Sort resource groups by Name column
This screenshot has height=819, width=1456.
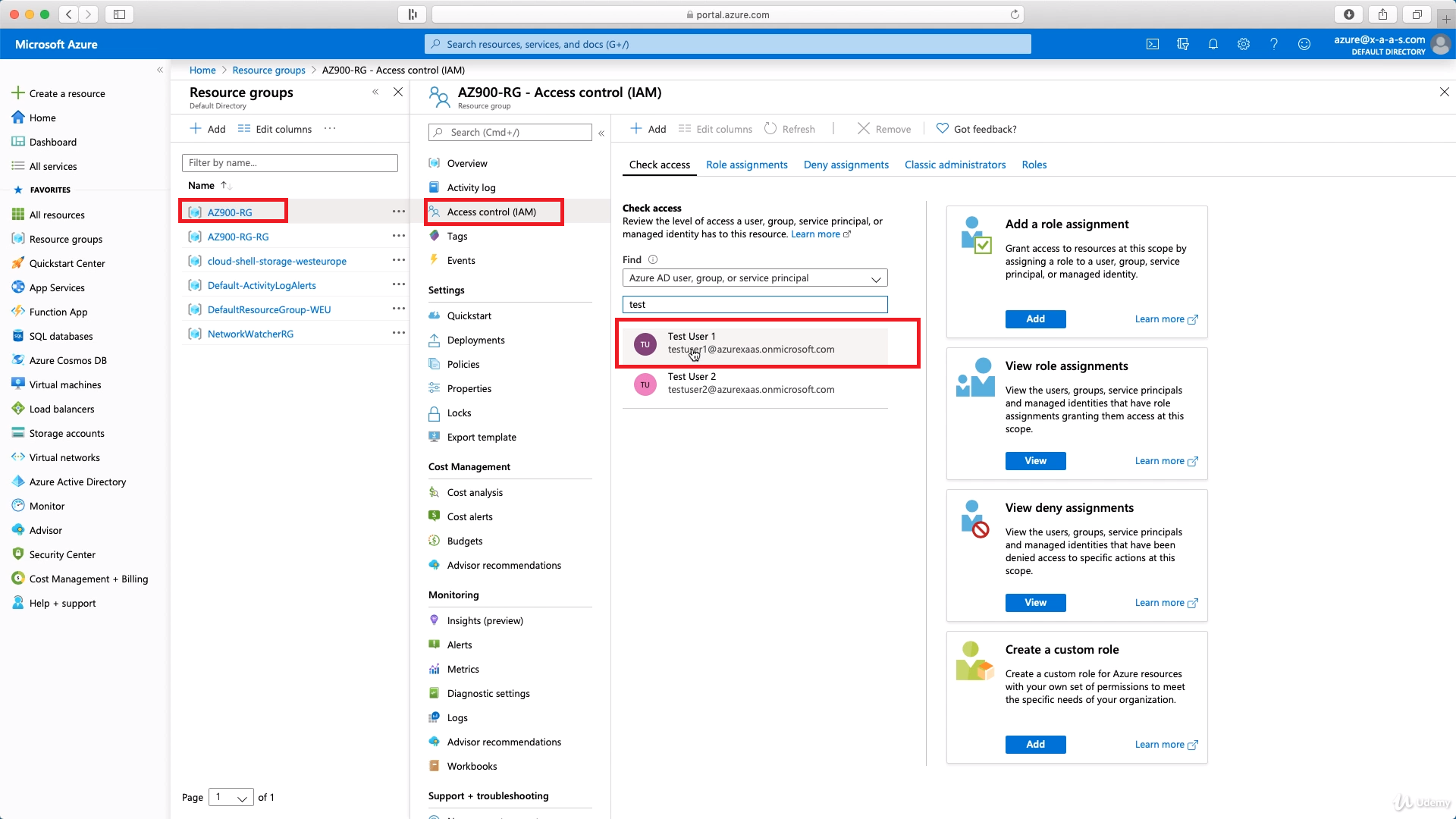209,185
